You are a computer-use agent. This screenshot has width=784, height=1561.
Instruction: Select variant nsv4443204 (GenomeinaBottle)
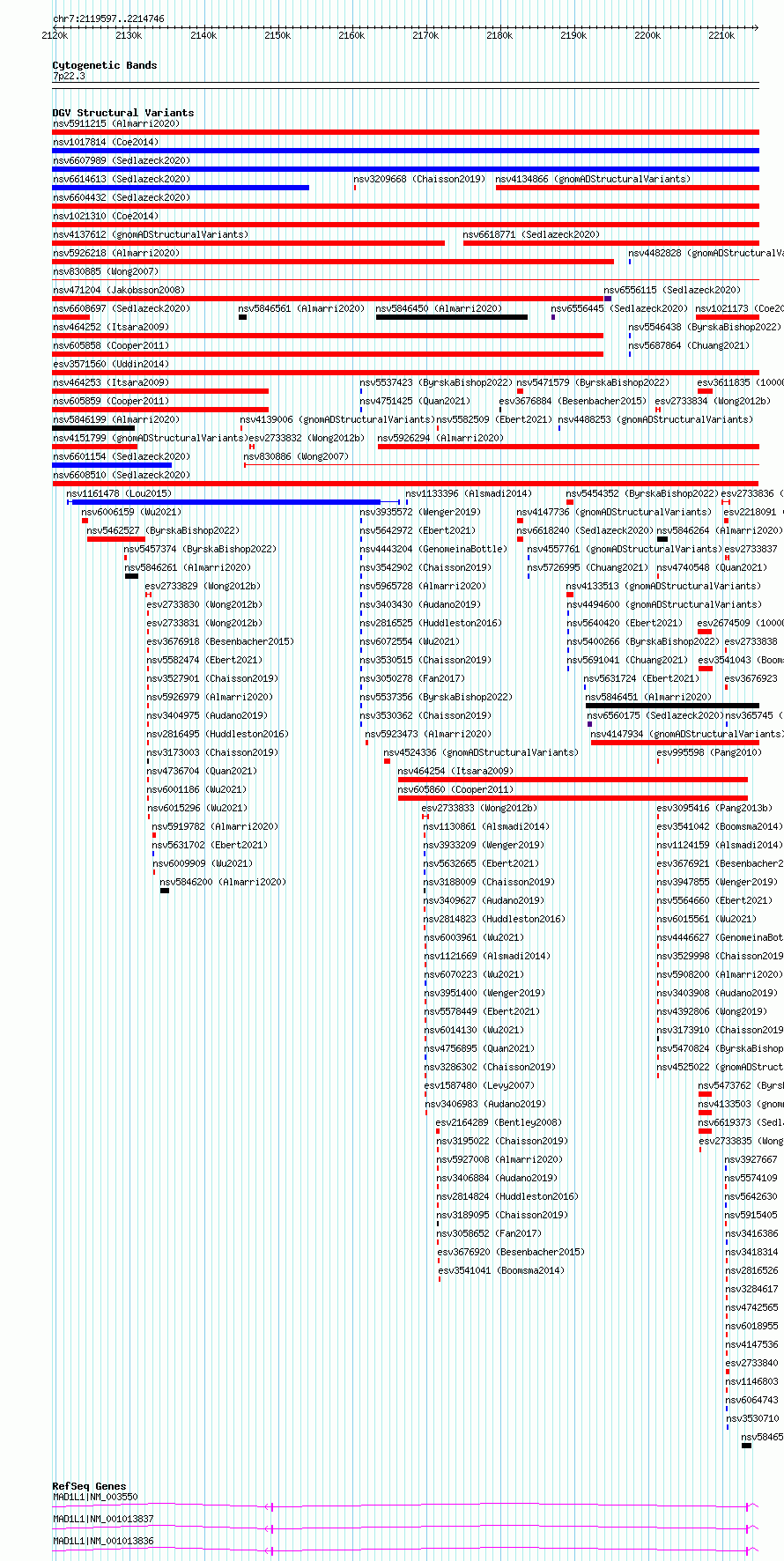click(433, 550)
